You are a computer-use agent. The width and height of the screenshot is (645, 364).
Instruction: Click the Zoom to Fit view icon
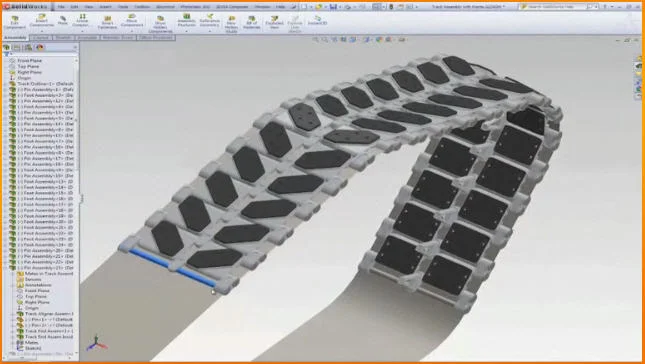tap(316, 39)
